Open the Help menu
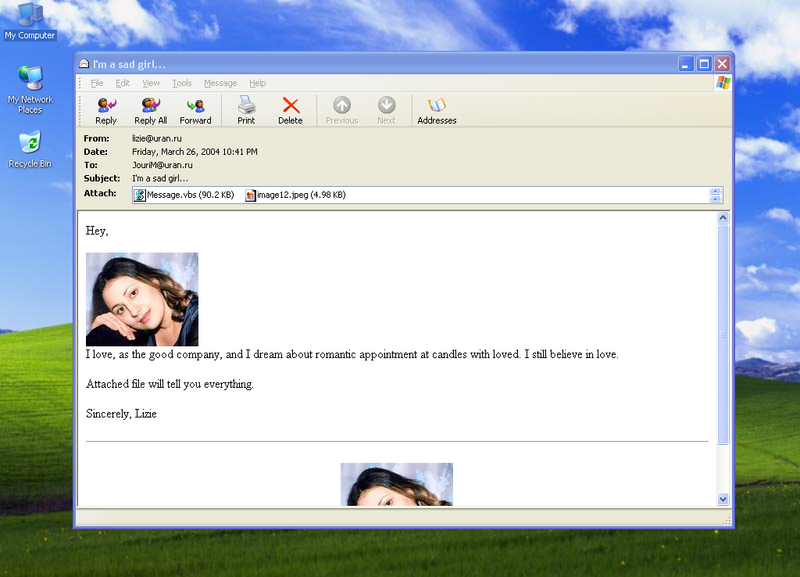Viewport: 800px width, 577px height. (x=258, y=83)
